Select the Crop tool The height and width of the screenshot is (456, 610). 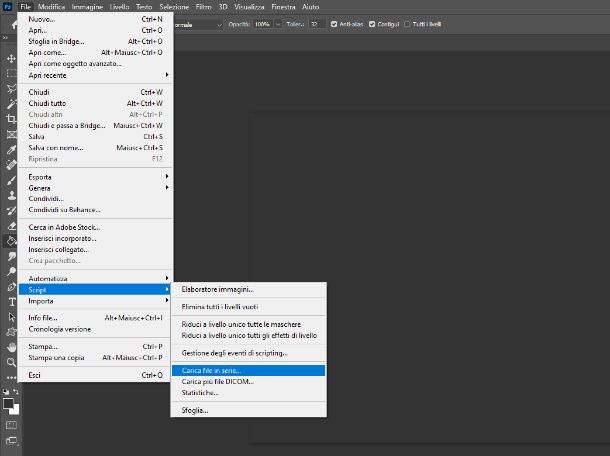tap(11, 119)
